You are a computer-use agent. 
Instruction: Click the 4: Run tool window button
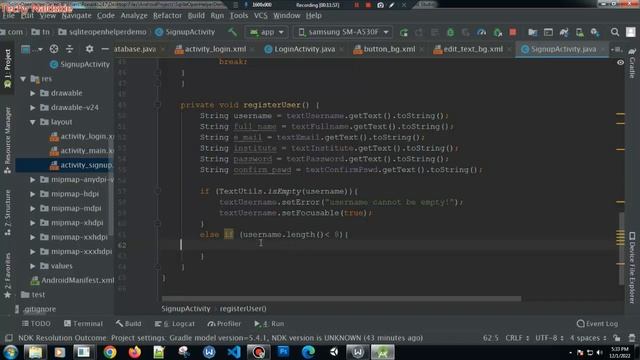coord(269,324)
